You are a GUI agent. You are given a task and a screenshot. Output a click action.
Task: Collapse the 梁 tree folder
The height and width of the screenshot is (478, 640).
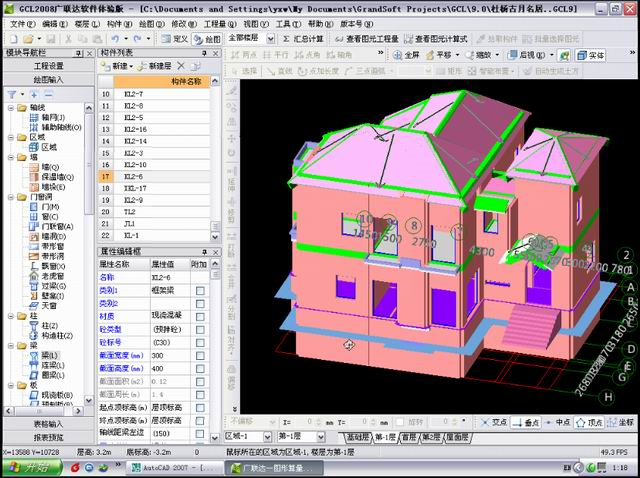[11, 346]
